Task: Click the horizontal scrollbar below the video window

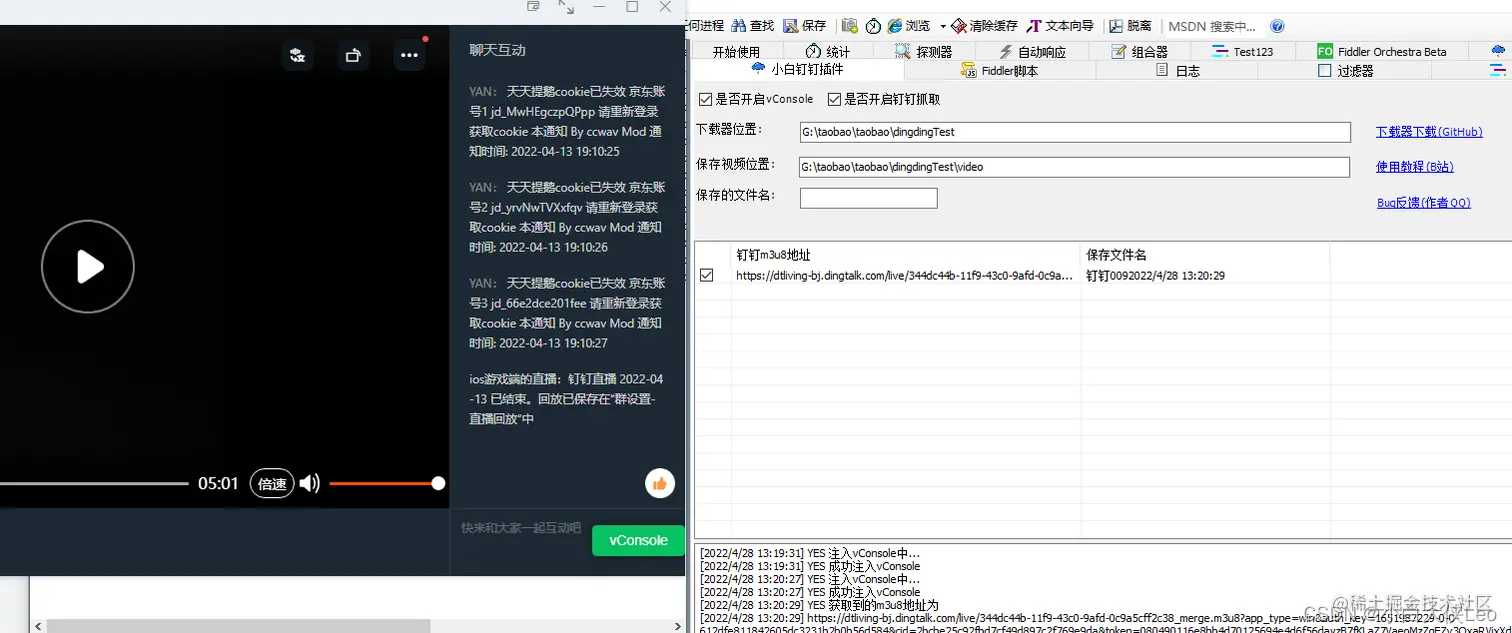Action: click(x=238, y=626)
